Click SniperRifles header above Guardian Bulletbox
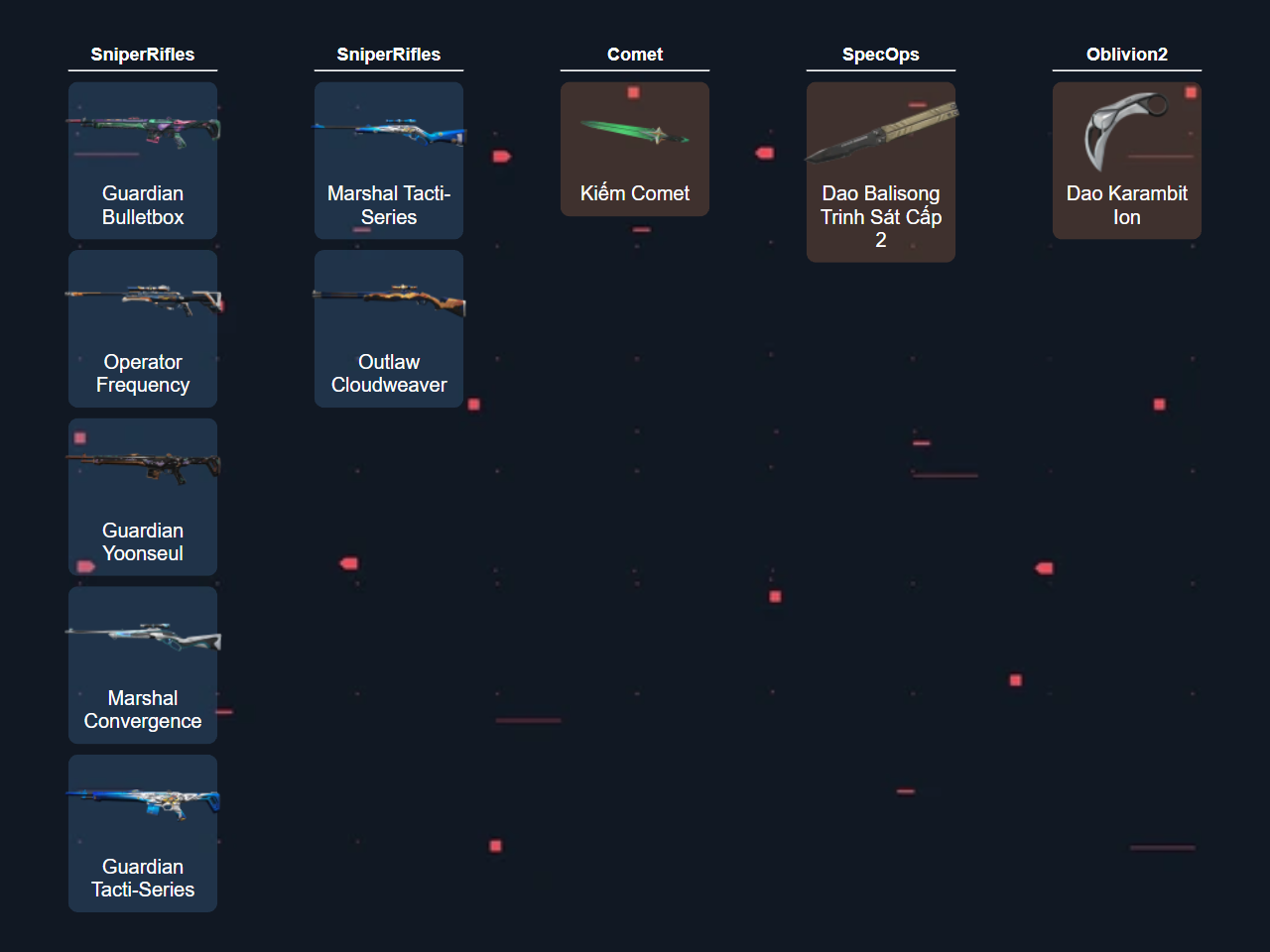This screenshot has height=952, width=1270. (143, 55)
